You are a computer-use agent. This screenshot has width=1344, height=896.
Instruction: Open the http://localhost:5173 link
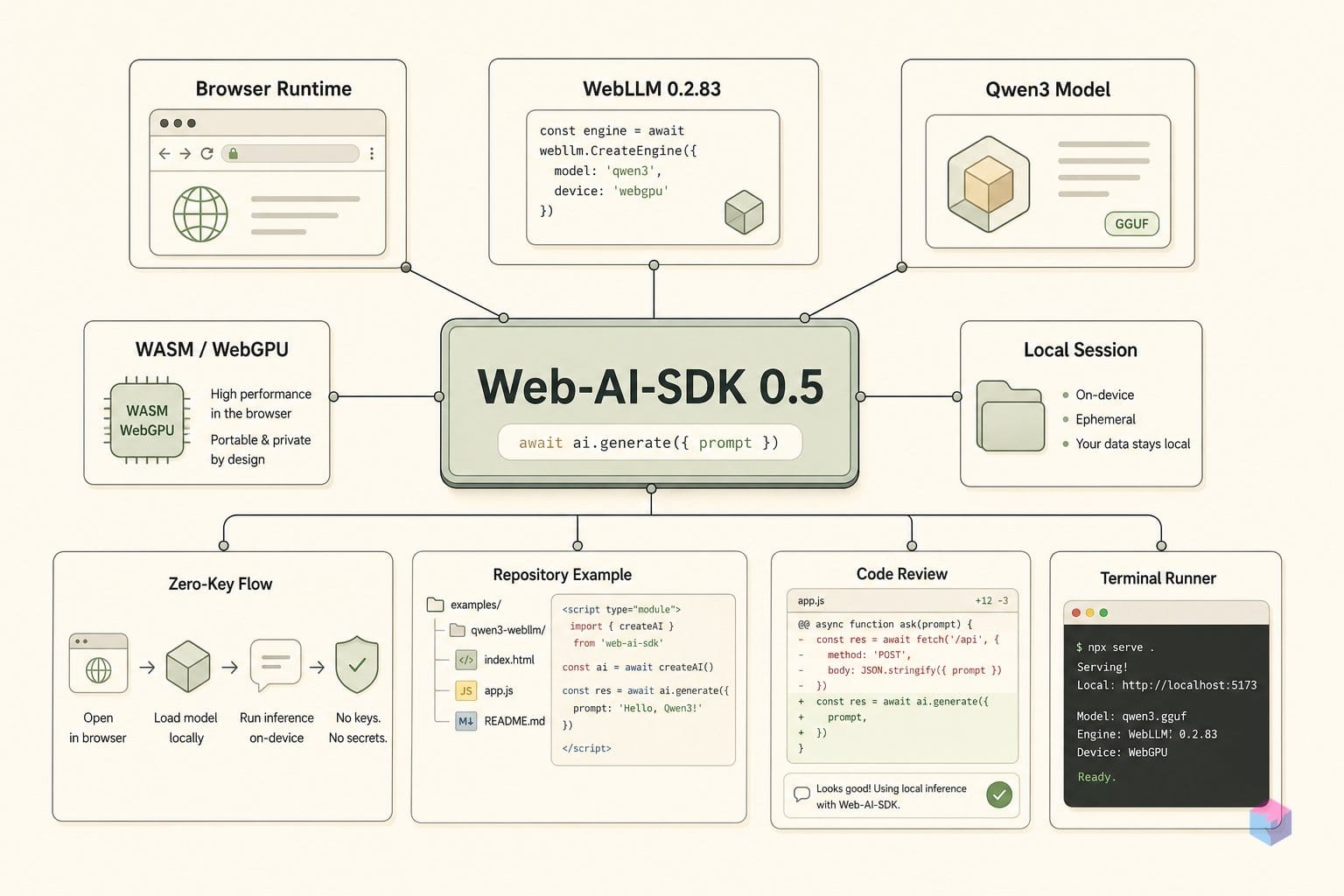coord(1189,685)
